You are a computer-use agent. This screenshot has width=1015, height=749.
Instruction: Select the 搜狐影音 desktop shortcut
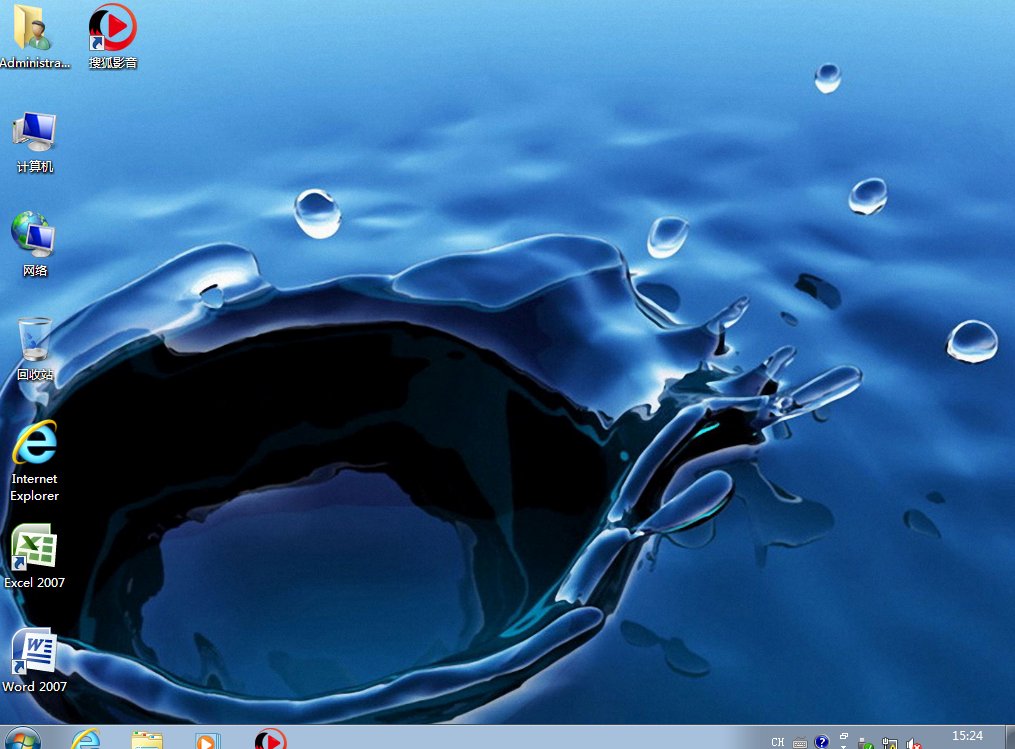[x=113, y=37]
